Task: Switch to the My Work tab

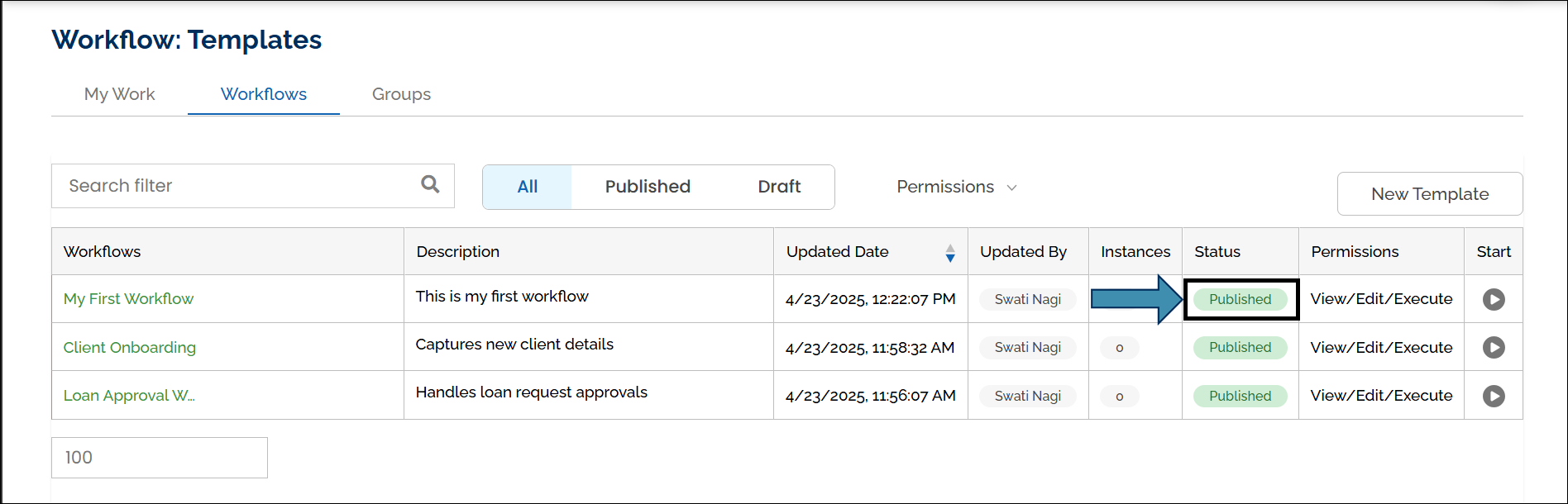Action: point(119,94)
